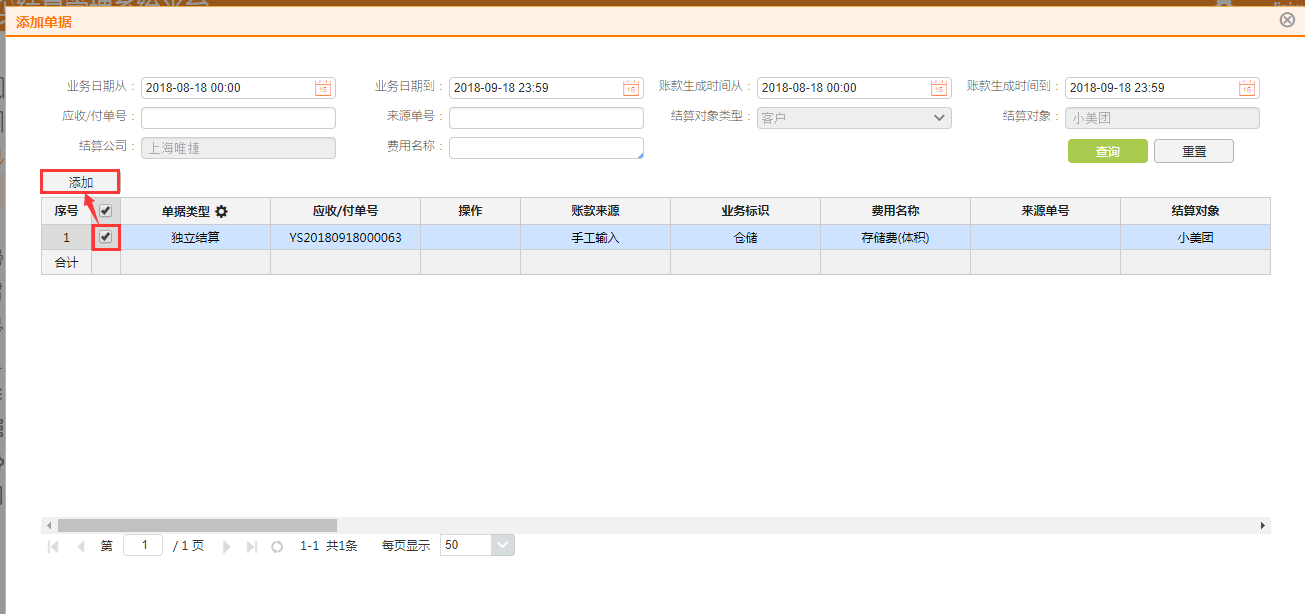Open calendar icon for 账款生成时间从
The height and width of the screenshot is (614, 1305).
pyautogui.click(x=939, y=88)
